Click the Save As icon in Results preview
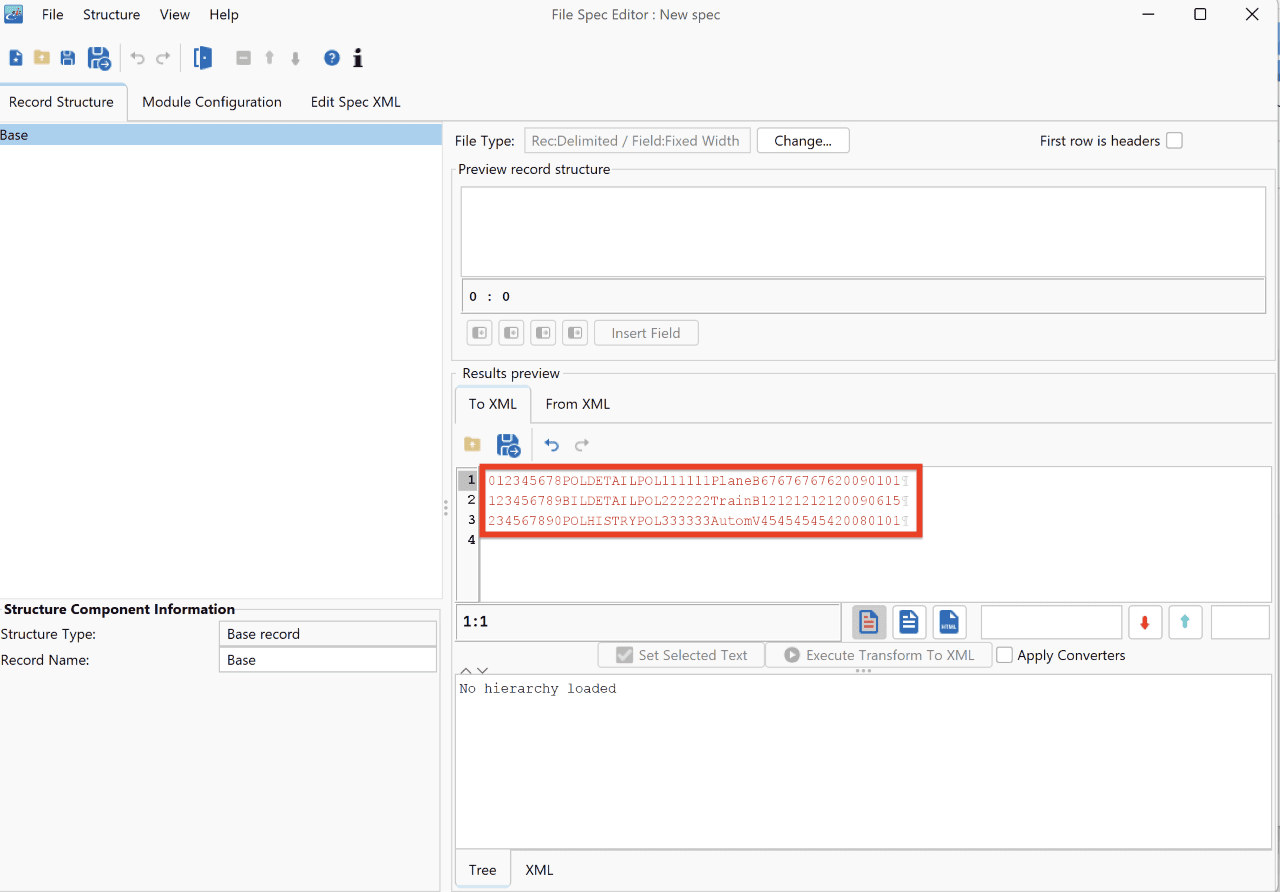This screenshot has width=1280, height=892. [x=508, y=444]
